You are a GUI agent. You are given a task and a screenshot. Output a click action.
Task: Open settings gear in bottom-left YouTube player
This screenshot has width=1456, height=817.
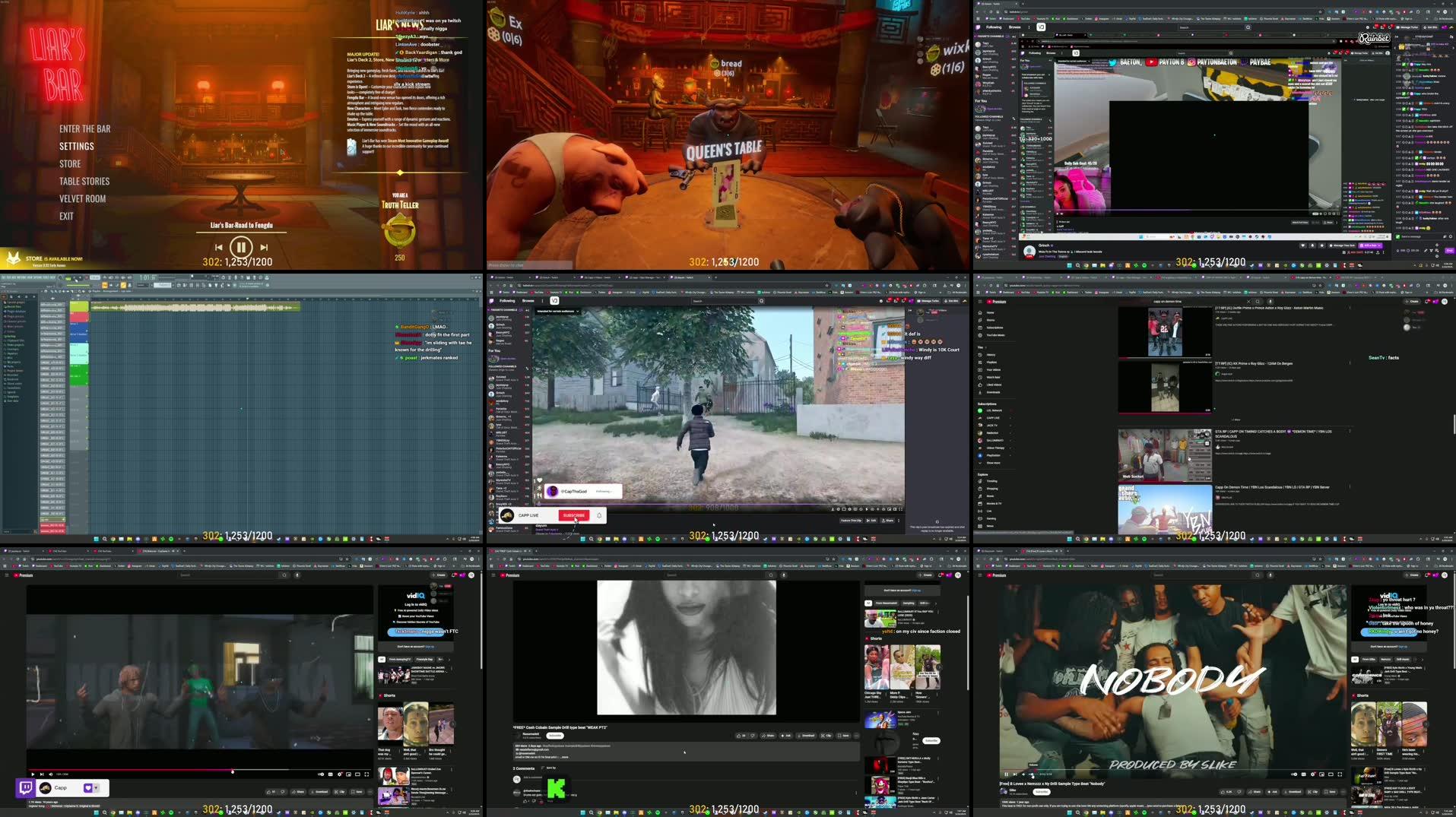pos(339,774)
